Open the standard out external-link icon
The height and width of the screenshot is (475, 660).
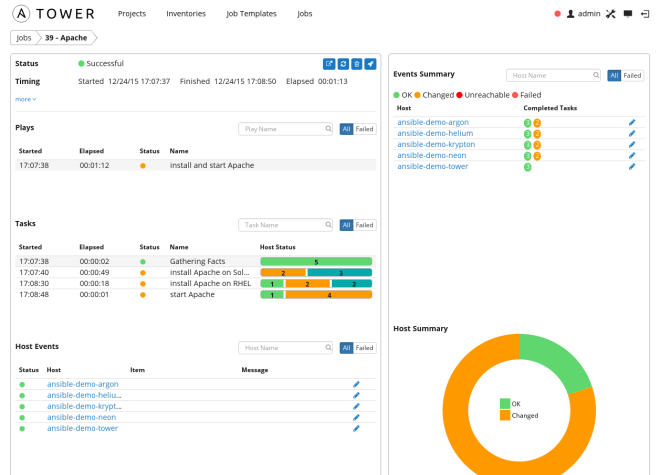coord(329,64)
